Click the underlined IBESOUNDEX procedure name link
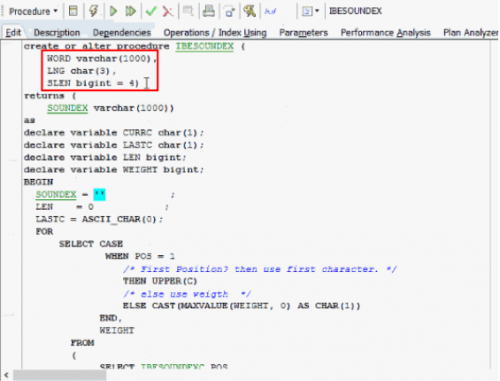 point(205,46)
